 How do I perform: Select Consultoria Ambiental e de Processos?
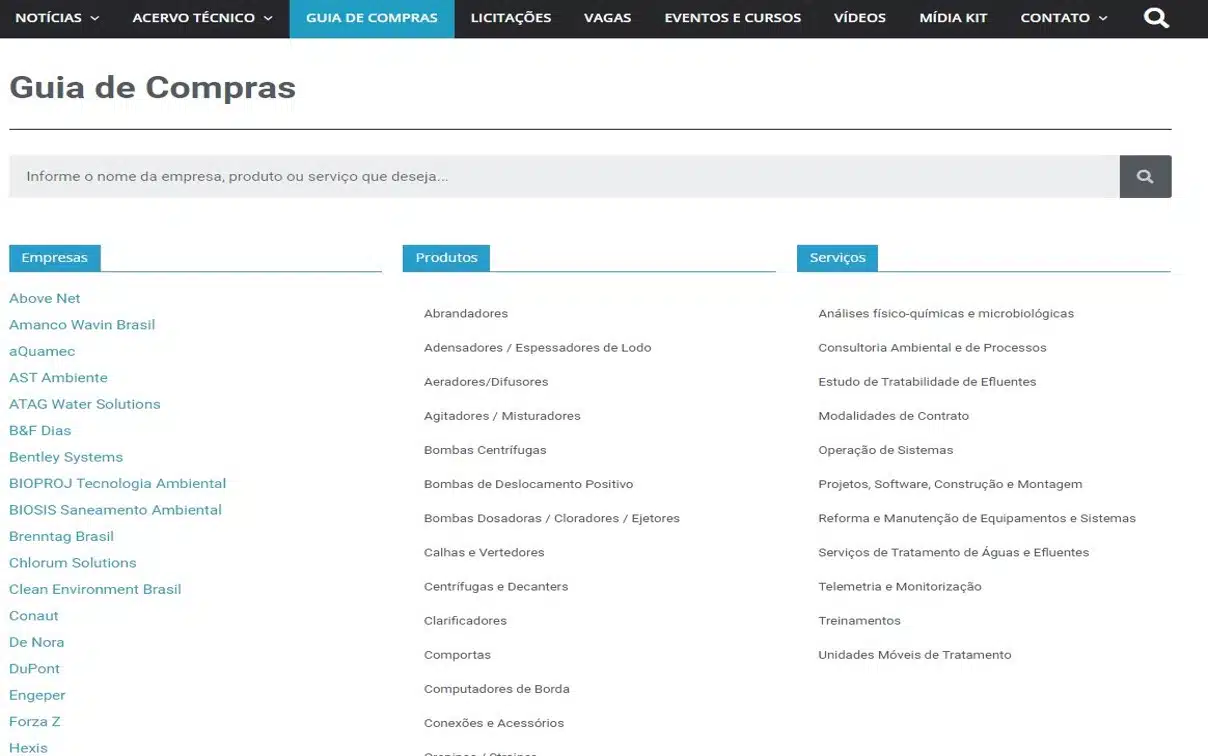932,348
